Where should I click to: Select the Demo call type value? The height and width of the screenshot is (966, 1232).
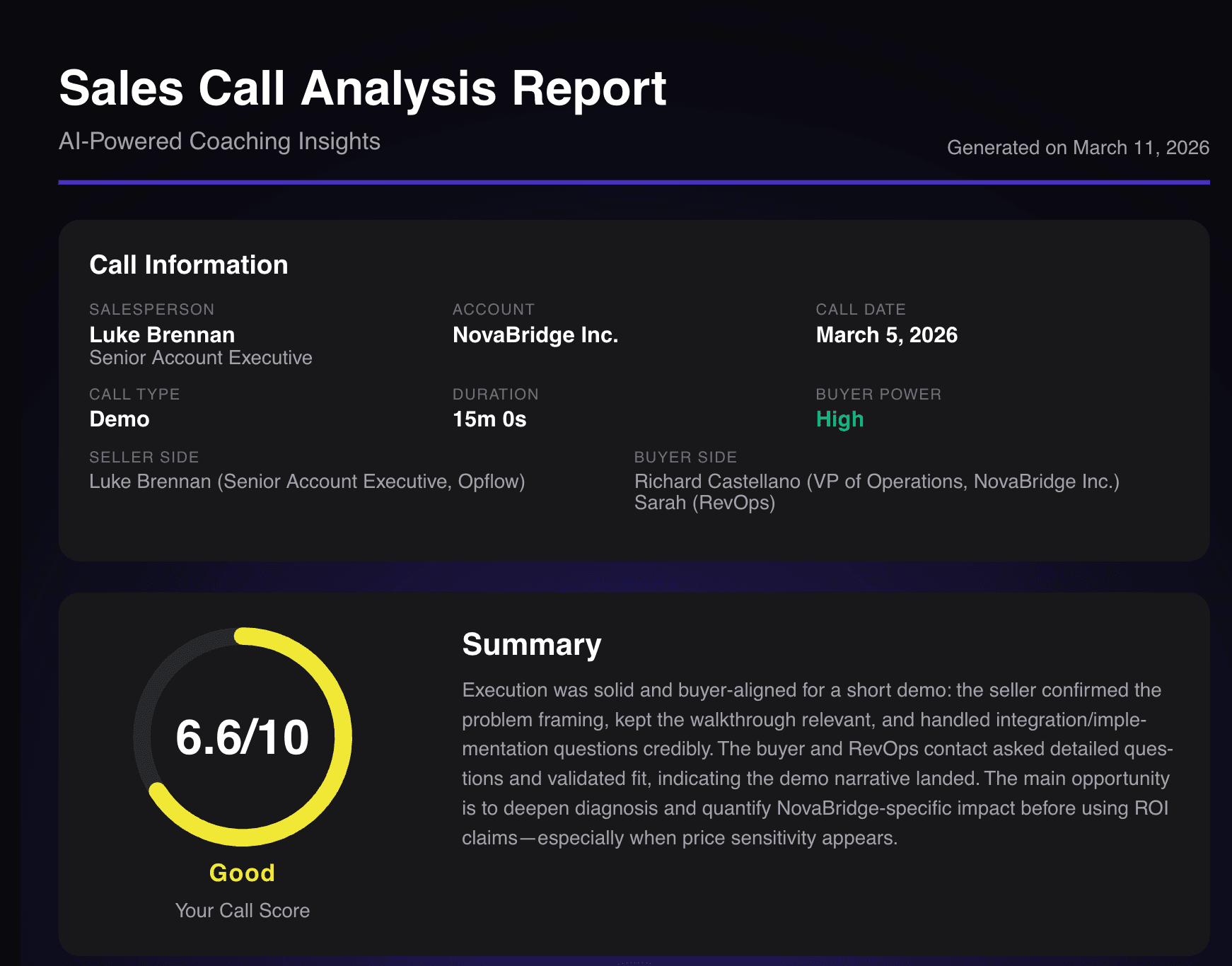[x=119, y=419]
